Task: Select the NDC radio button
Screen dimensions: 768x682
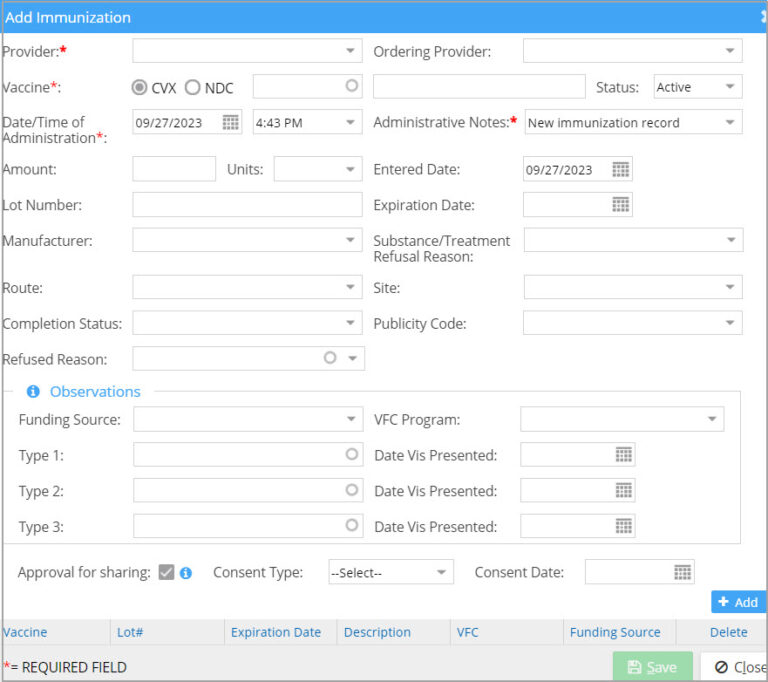Action: [193, 88]
